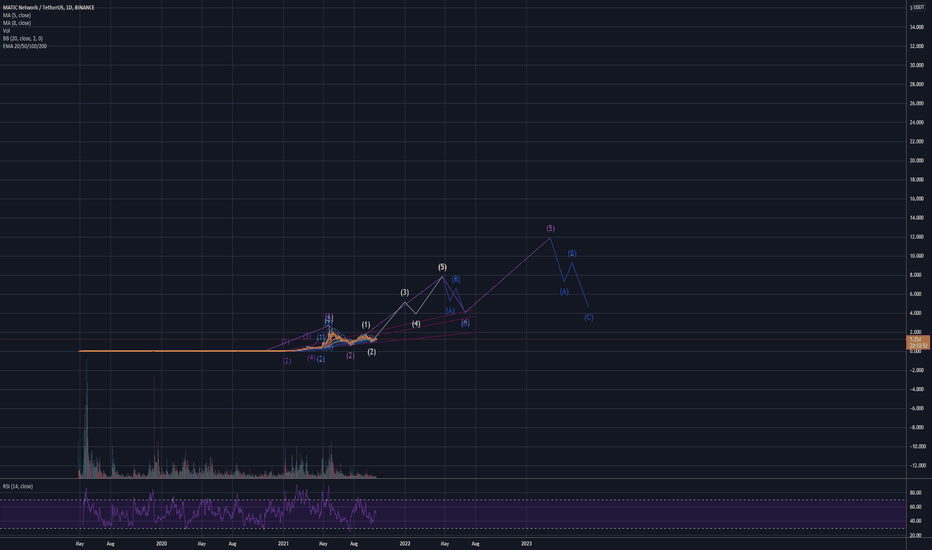Screen dimensions: 932x550
Task: Click the white (5) wave label
Action: [442, 267]
